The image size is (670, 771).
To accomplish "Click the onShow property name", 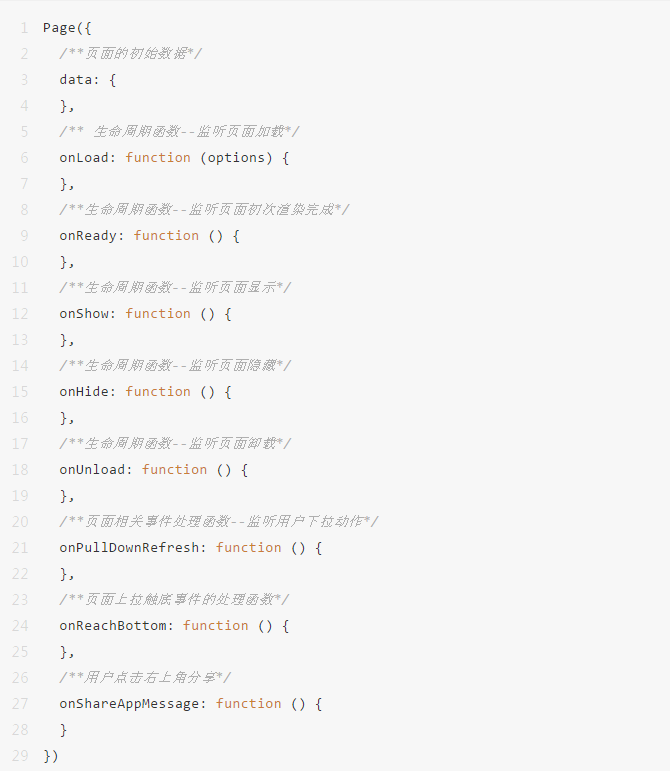I will coord(84,314).
